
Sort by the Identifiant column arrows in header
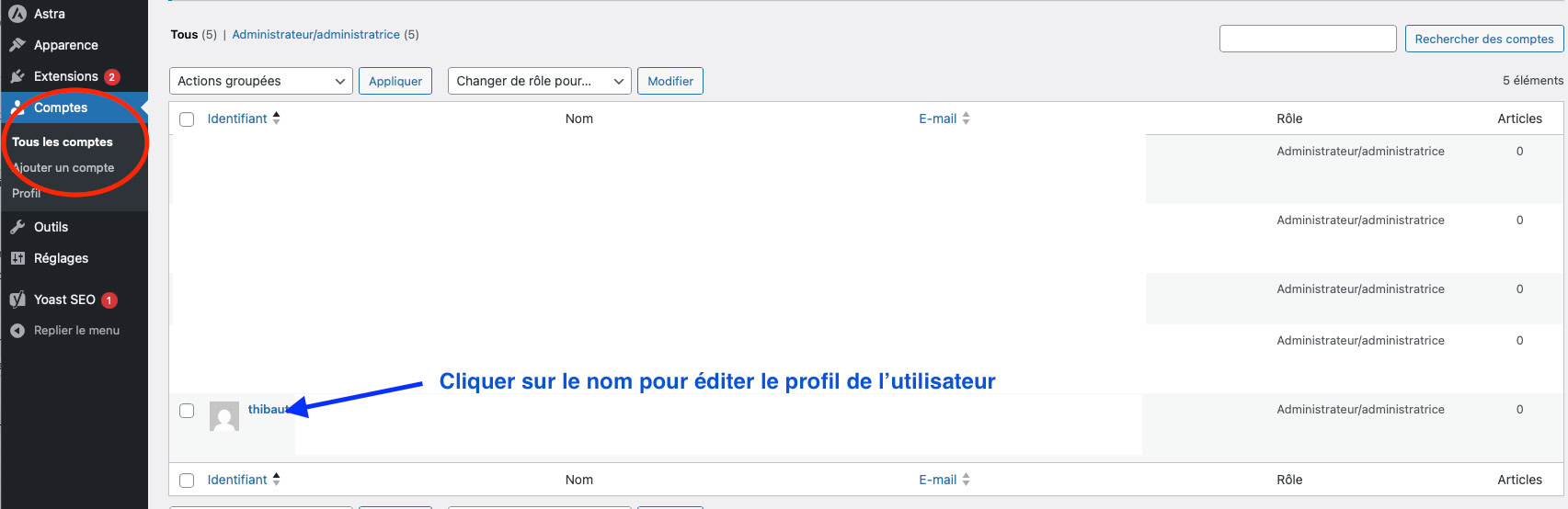click(276, 119)
